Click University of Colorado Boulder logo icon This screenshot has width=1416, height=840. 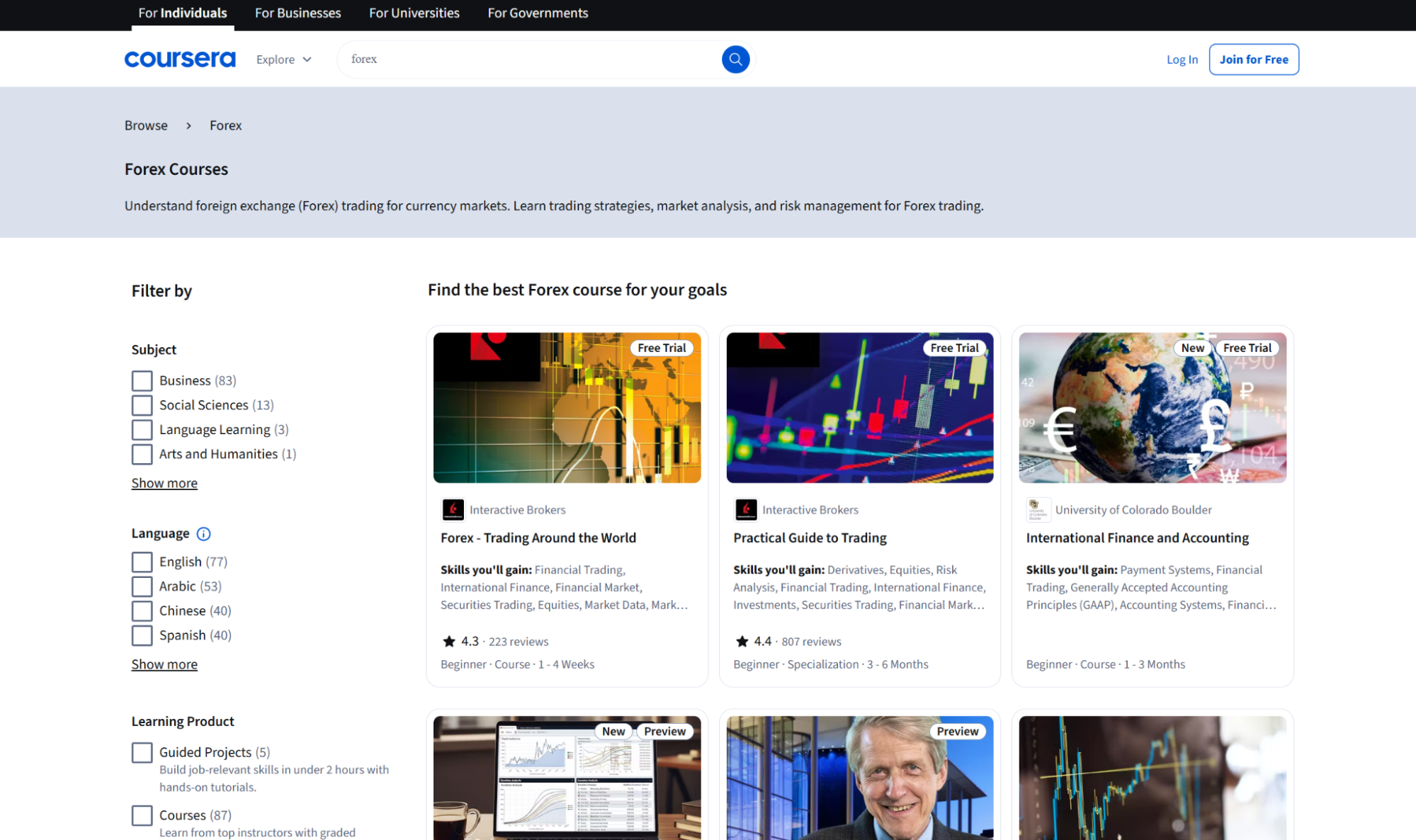coord(1038,509)
